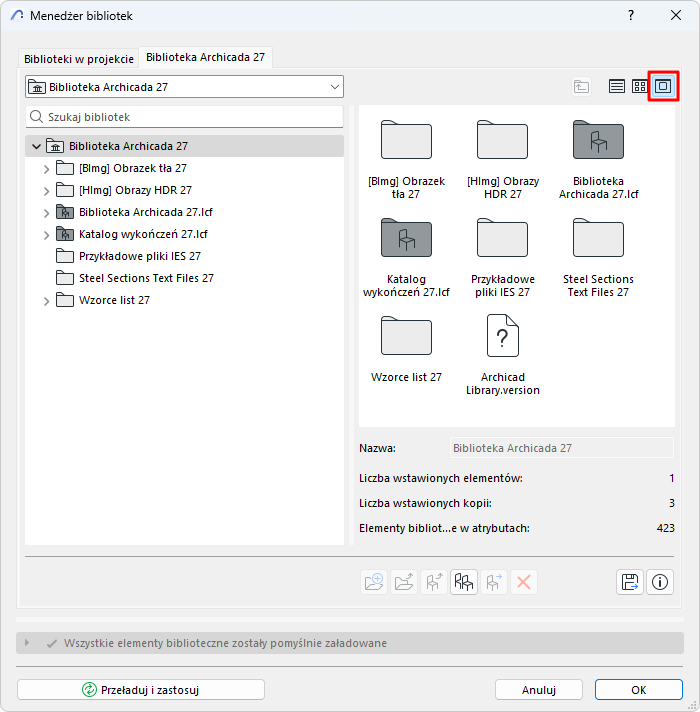
Task: Select Przykładowe pliki IES 27 tree row
Action: click(x=184, y=256)
